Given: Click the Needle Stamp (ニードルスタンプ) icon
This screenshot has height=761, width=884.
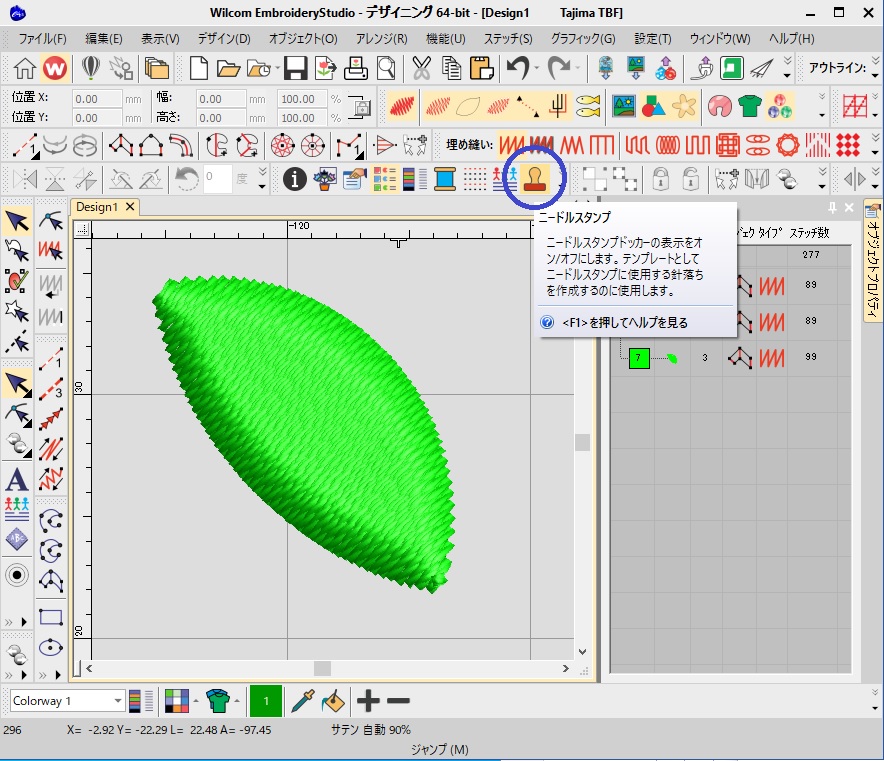Looking at the screenshot, I should 536,179.
